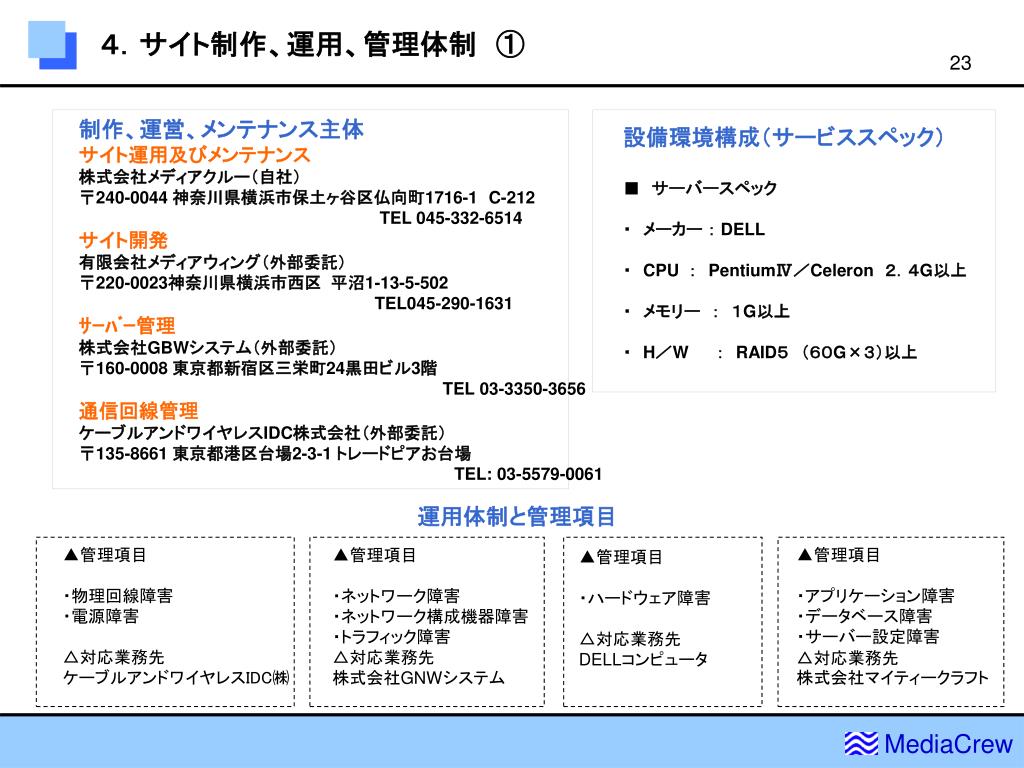Select heading '制作、運営、メンテナンス主体'
Viewport: 1024px width, 768px height.
coord(221,129)
